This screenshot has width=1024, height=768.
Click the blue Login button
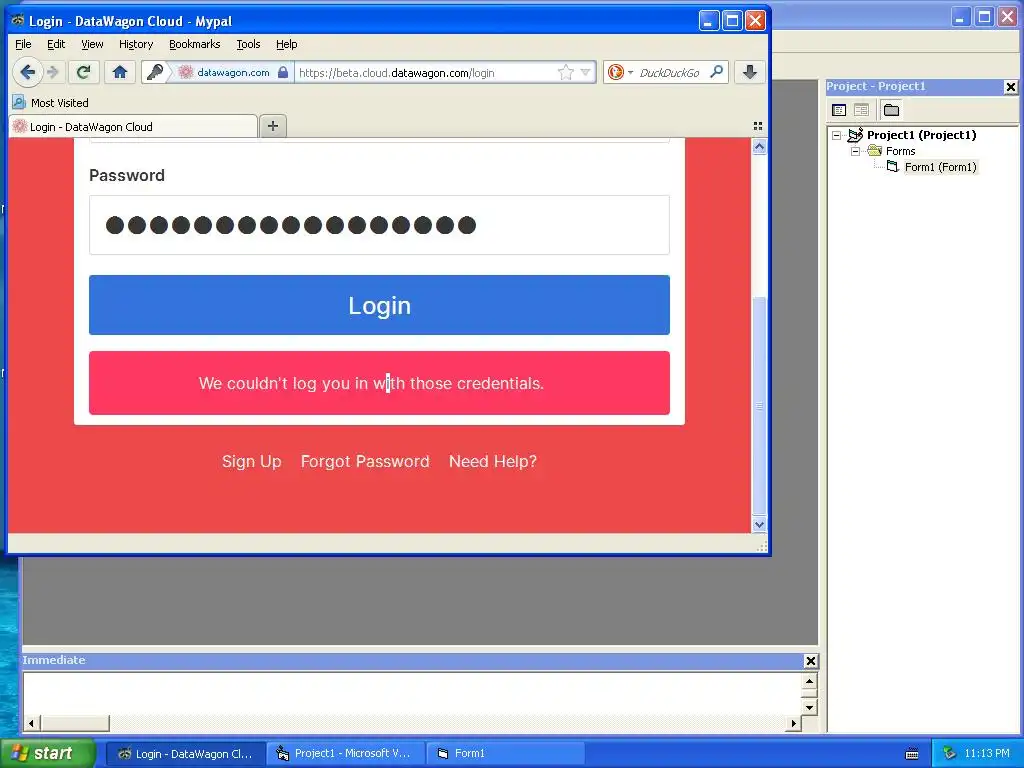coord(379,305)
